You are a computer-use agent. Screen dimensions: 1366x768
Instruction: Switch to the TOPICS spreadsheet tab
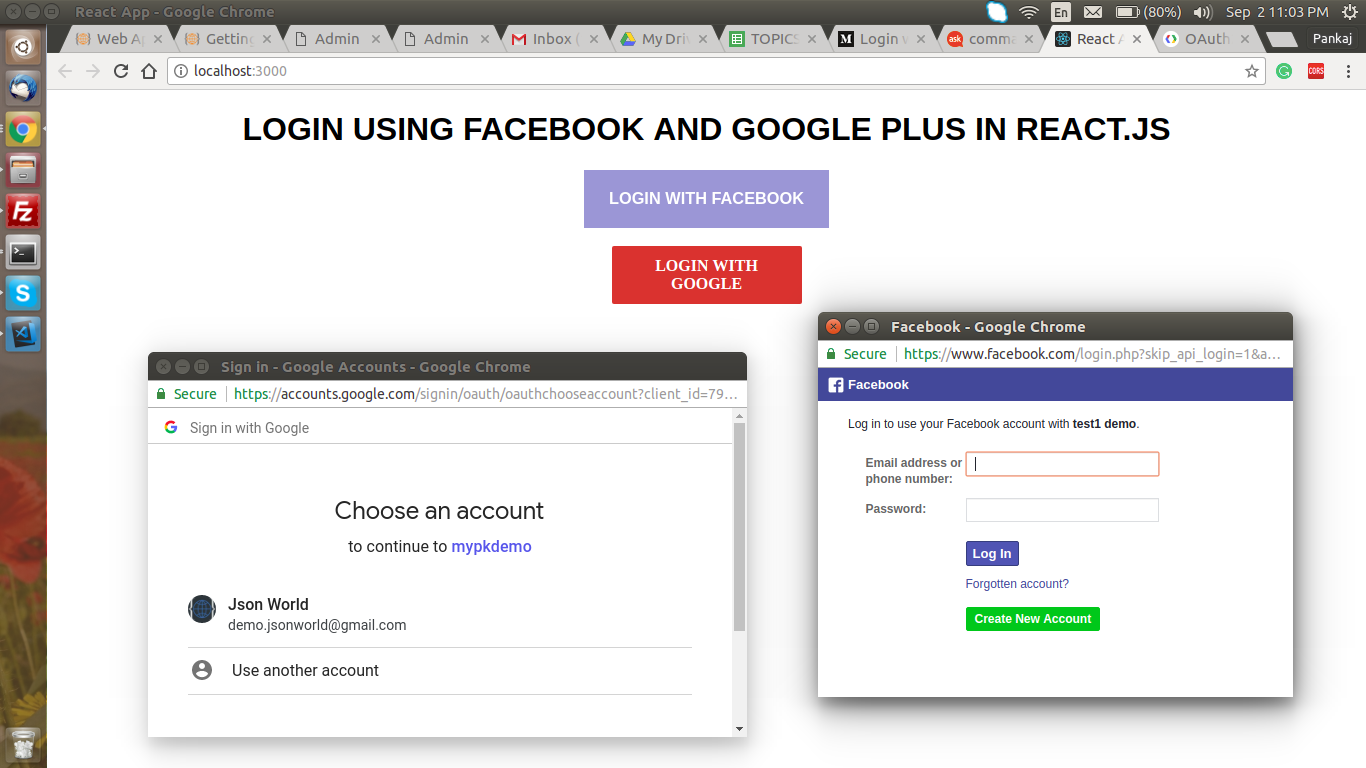(773, 39)
